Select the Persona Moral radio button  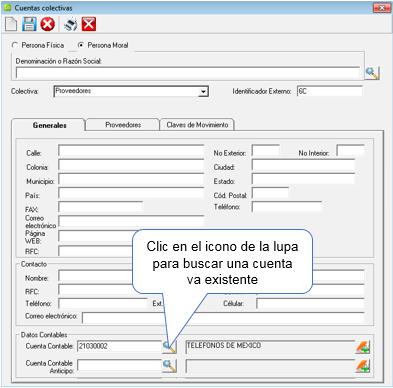81,45
